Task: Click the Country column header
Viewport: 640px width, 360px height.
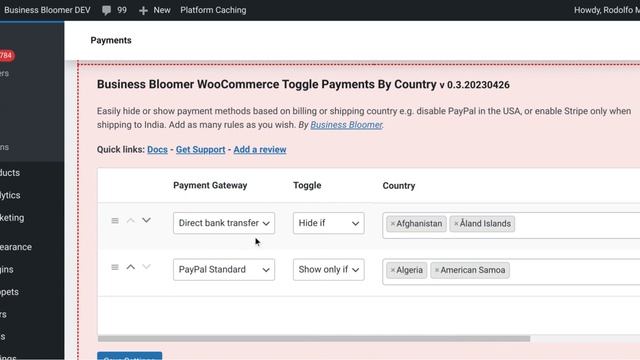Action: (x=399, y=186)
